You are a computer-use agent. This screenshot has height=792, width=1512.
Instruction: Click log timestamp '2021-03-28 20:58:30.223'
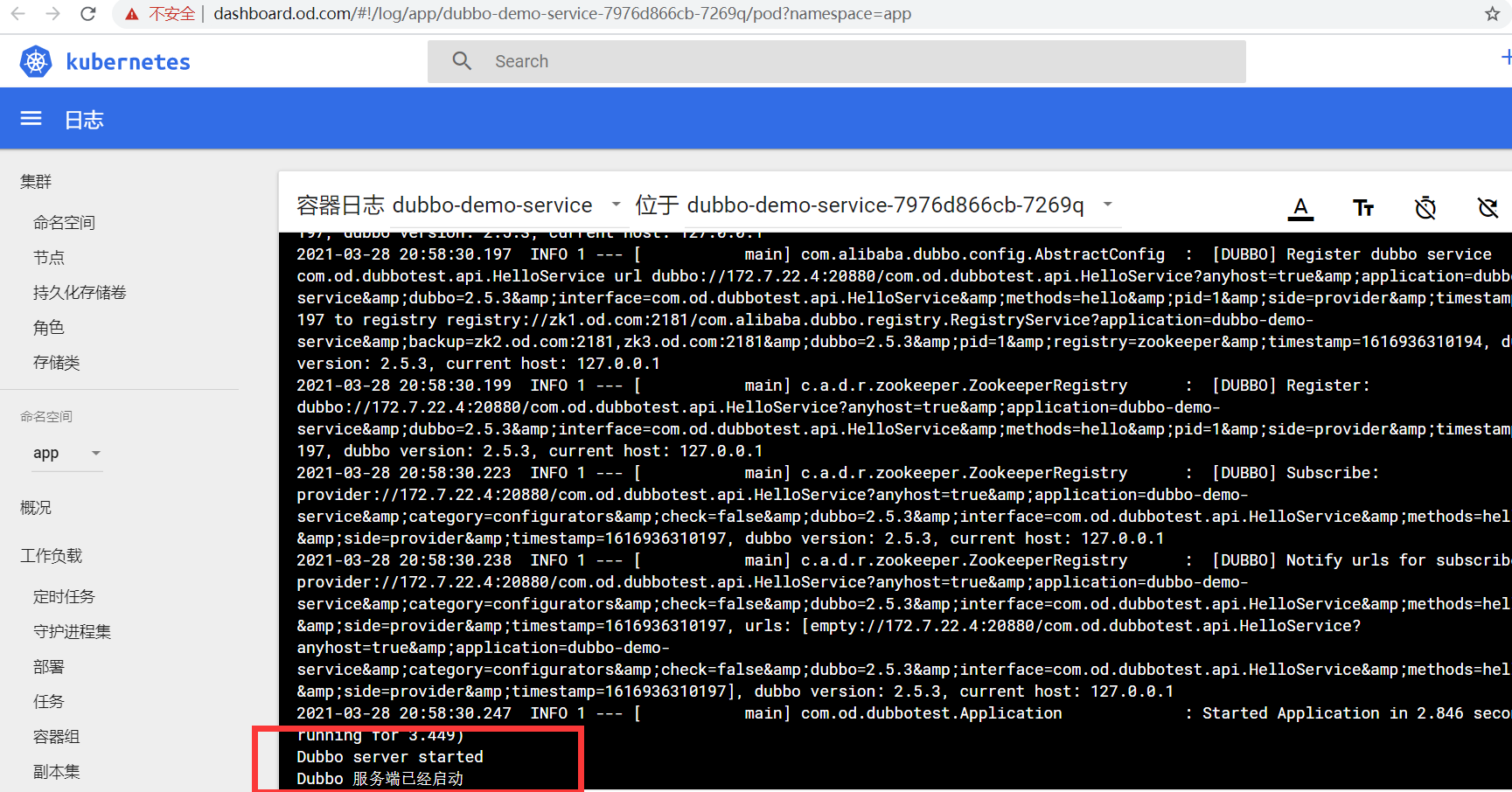coord(404,473)
